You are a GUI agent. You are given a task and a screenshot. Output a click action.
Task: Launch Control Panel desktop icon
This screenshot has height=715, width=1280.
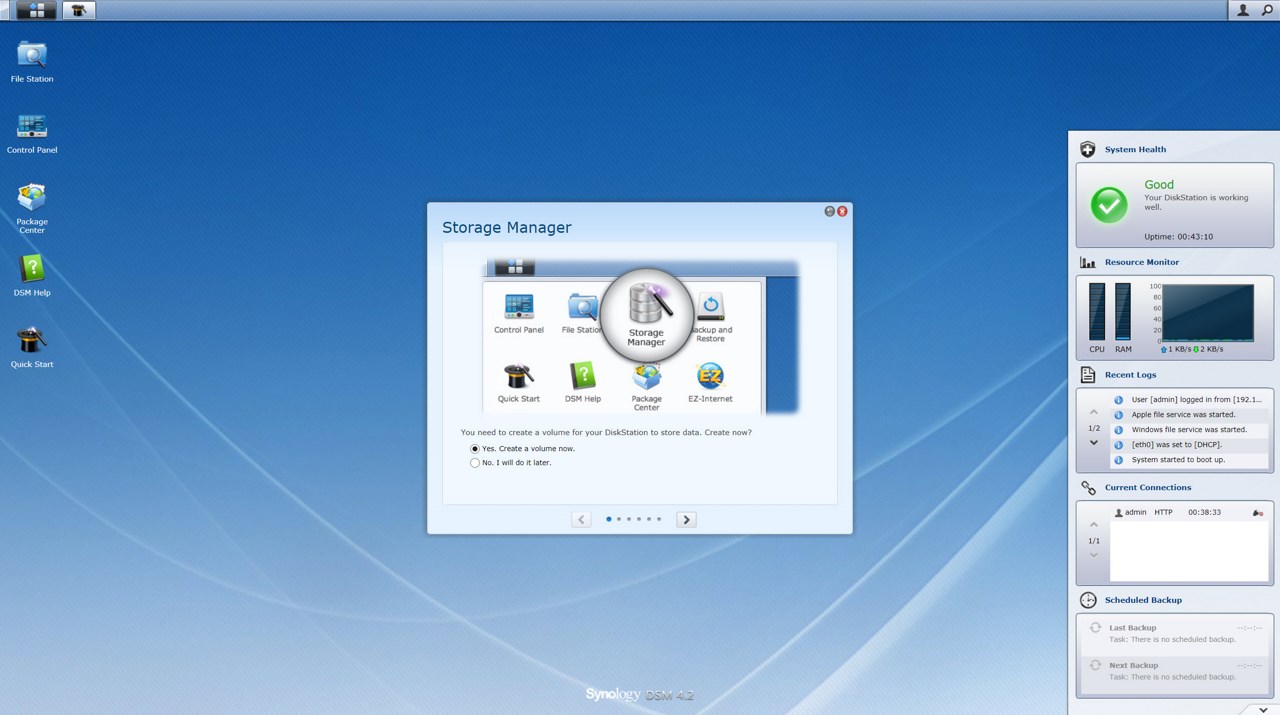[x=32, y=133]
